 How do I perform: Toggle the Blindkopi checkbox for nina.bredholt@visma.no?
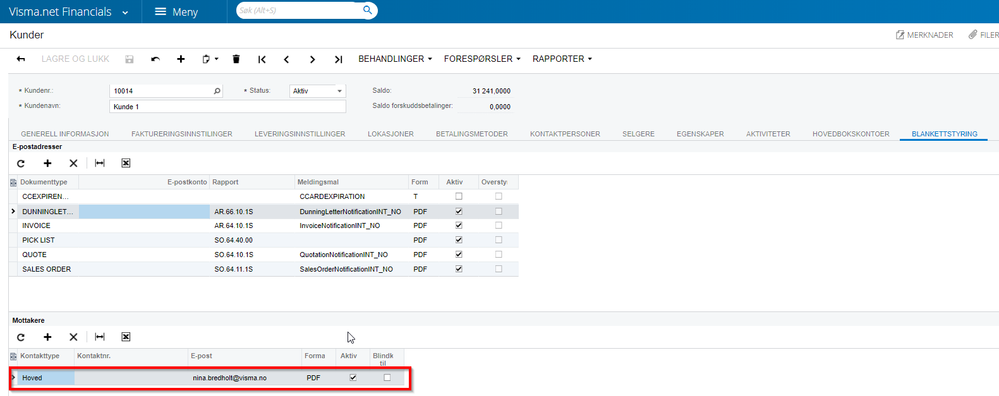coord(387,378)
